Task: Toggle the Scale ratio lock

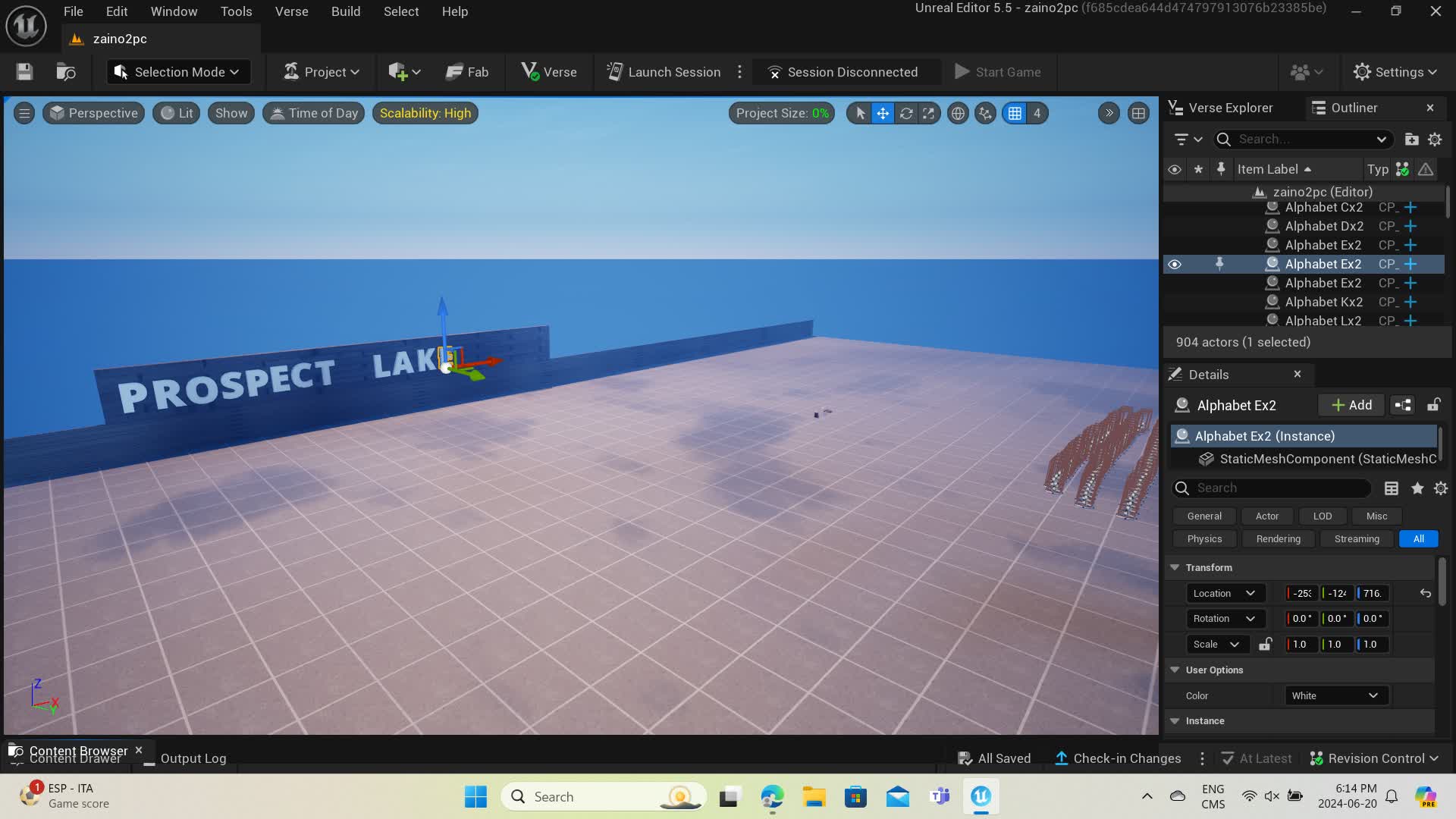Action: click(x=1265, y=645)
